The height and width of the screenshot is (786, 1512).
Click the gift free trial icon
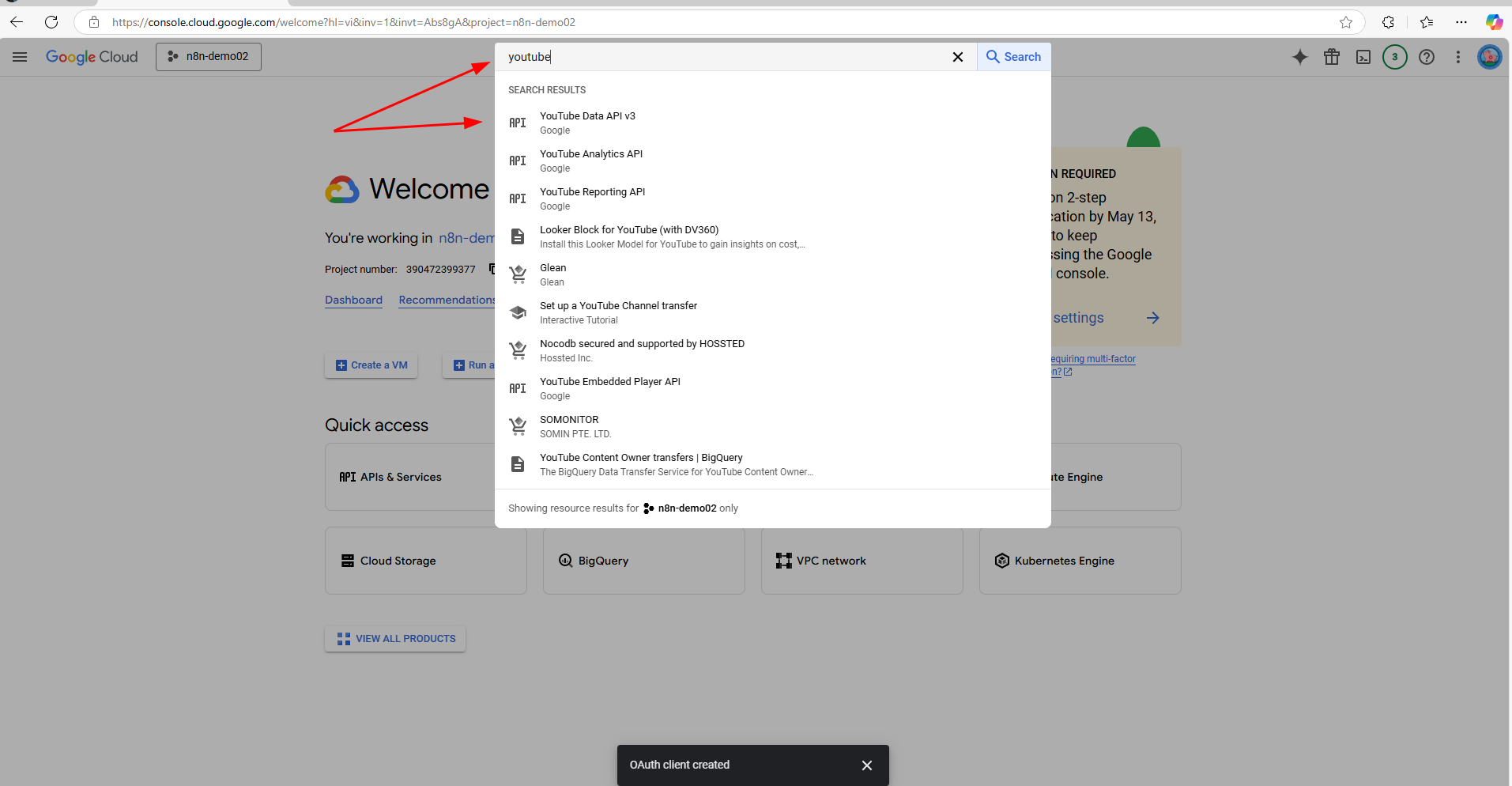pyautogui.click(x=1332, y=57)
